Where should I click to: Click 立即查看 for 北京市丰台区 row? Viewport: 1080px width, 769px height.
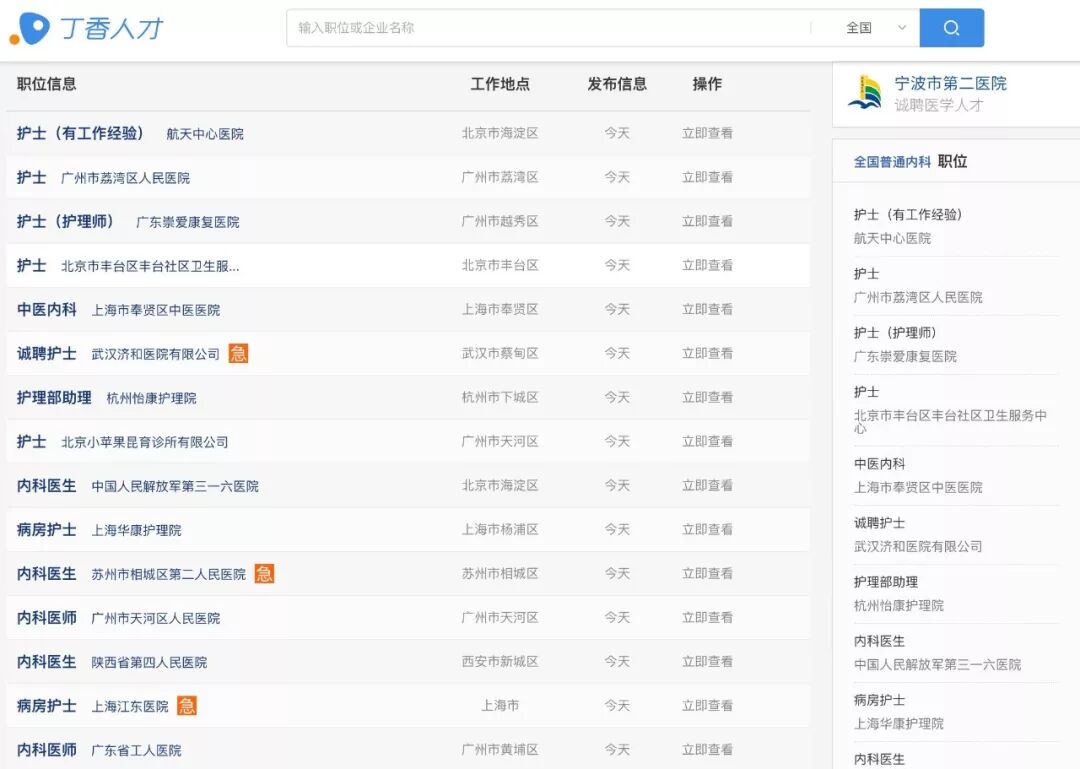[707, 265]
